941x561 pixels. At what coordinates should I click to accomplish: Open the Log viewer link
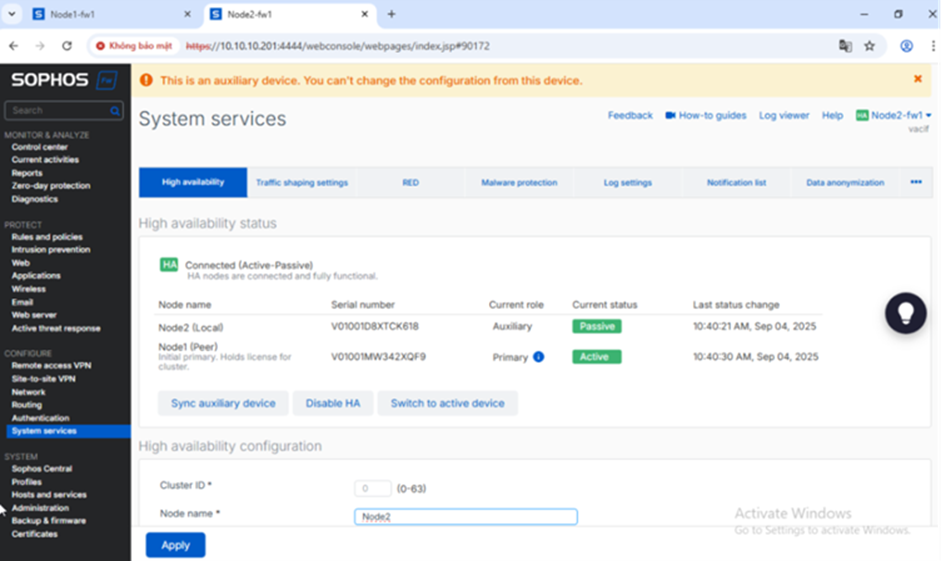(783, 116)
